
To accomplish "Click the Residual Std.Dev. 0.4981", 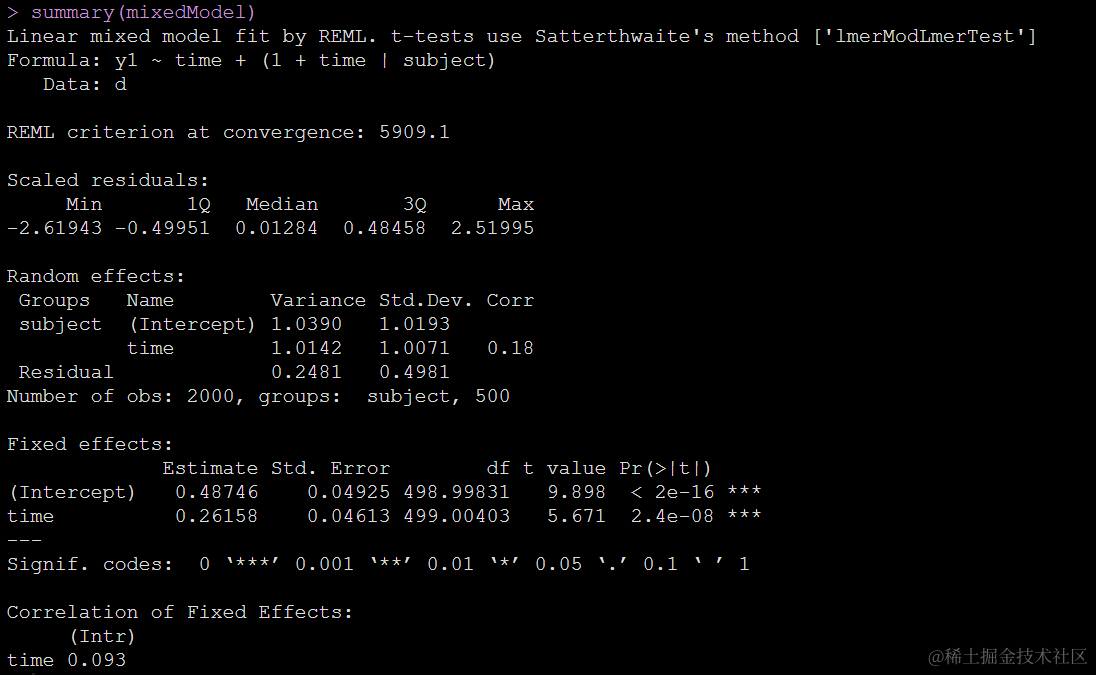I will tap(414, 372).
